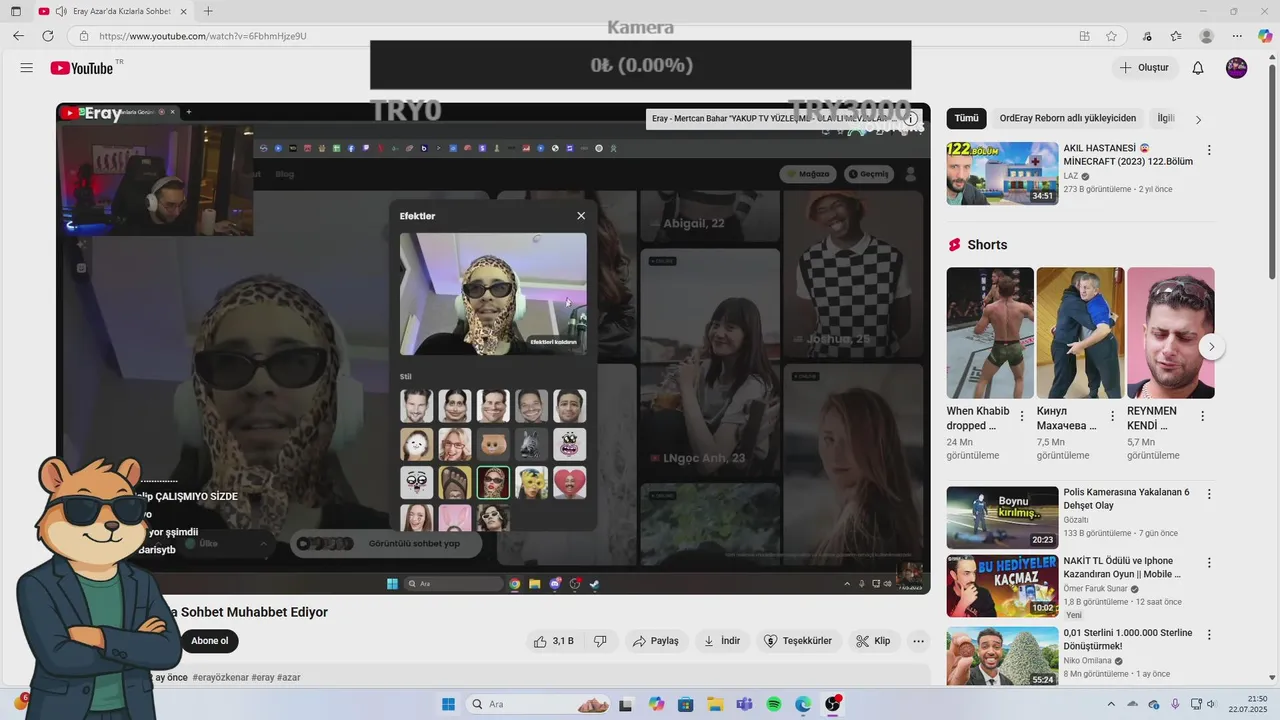Open menu for 0,01 Sterlini video
The width and height of the screenshot is (1280, 720).
tap(1209, 634)
